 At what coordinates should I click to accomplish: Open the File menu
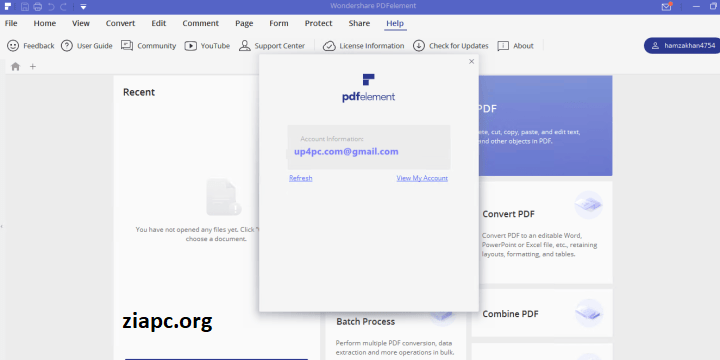pyautogui.click(x=11, y=23)
